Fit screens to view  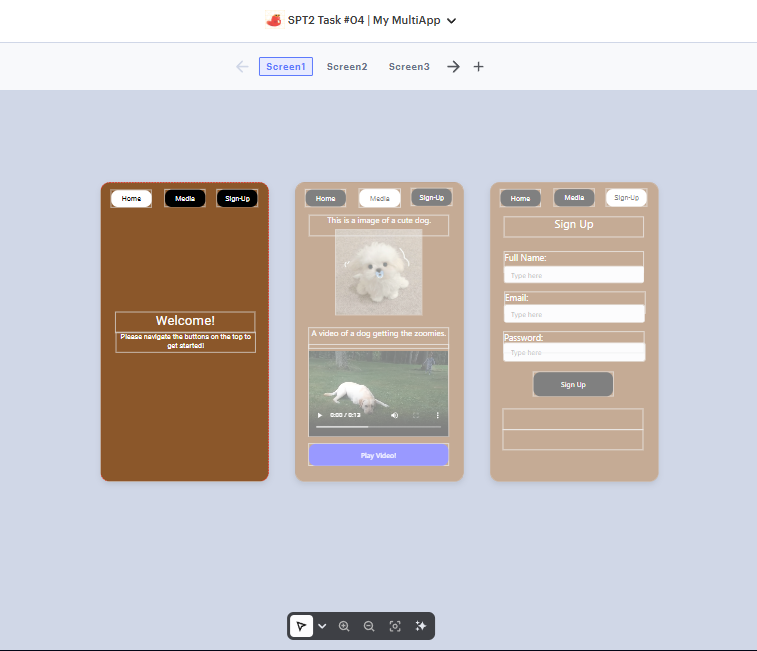point(395,626)
